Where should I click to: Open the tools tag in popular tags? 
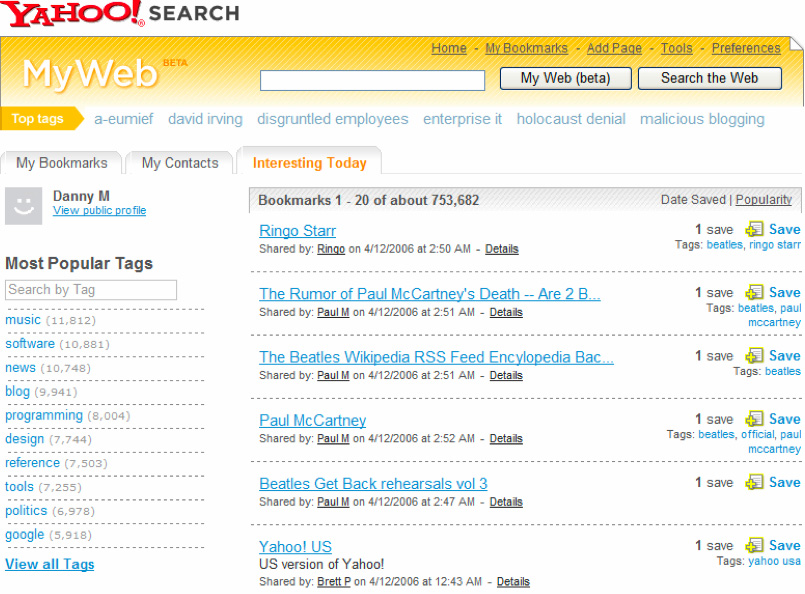click(x=20, y=487)
